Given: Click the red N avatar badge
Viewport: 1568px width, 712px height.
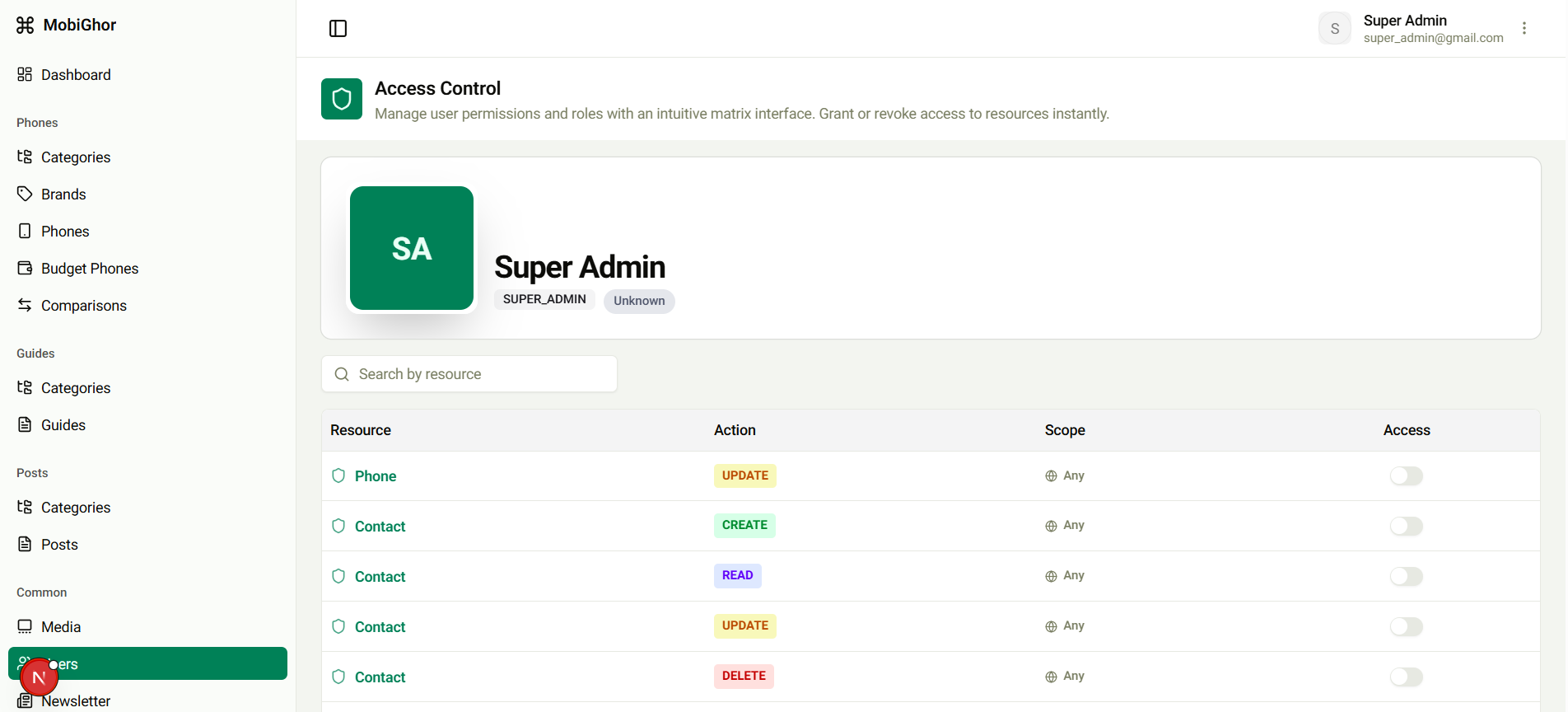Looking at the screenshot, I should [39, 677].
